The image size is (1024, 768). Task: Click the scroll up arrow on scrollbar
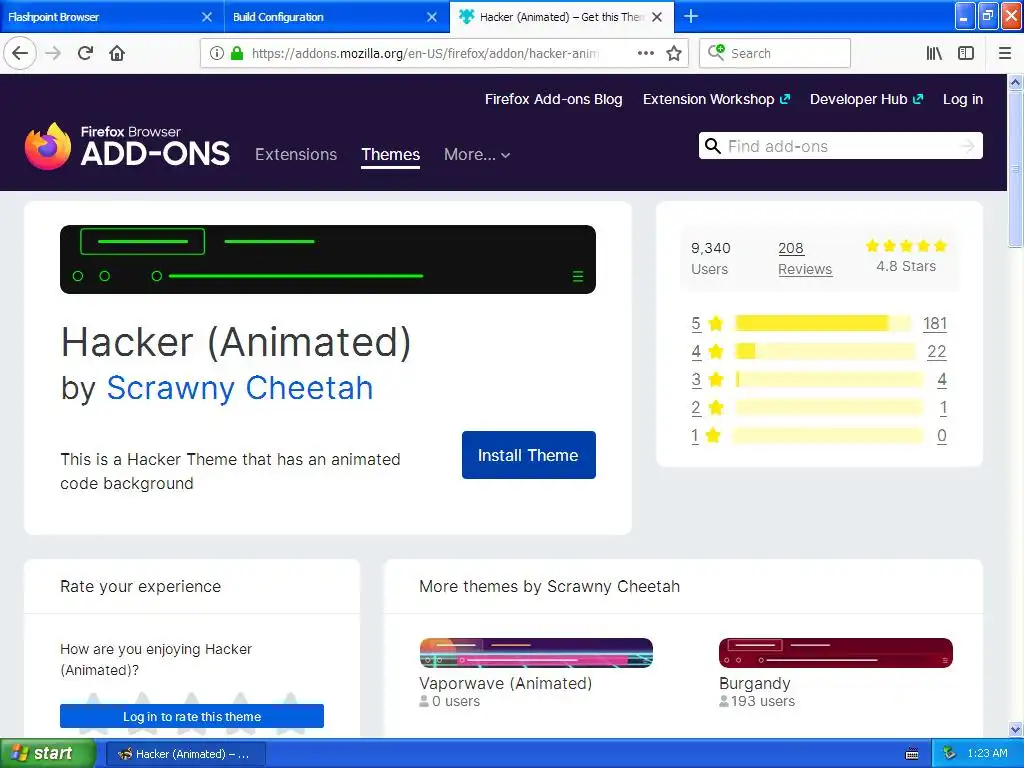point(1015,82)
